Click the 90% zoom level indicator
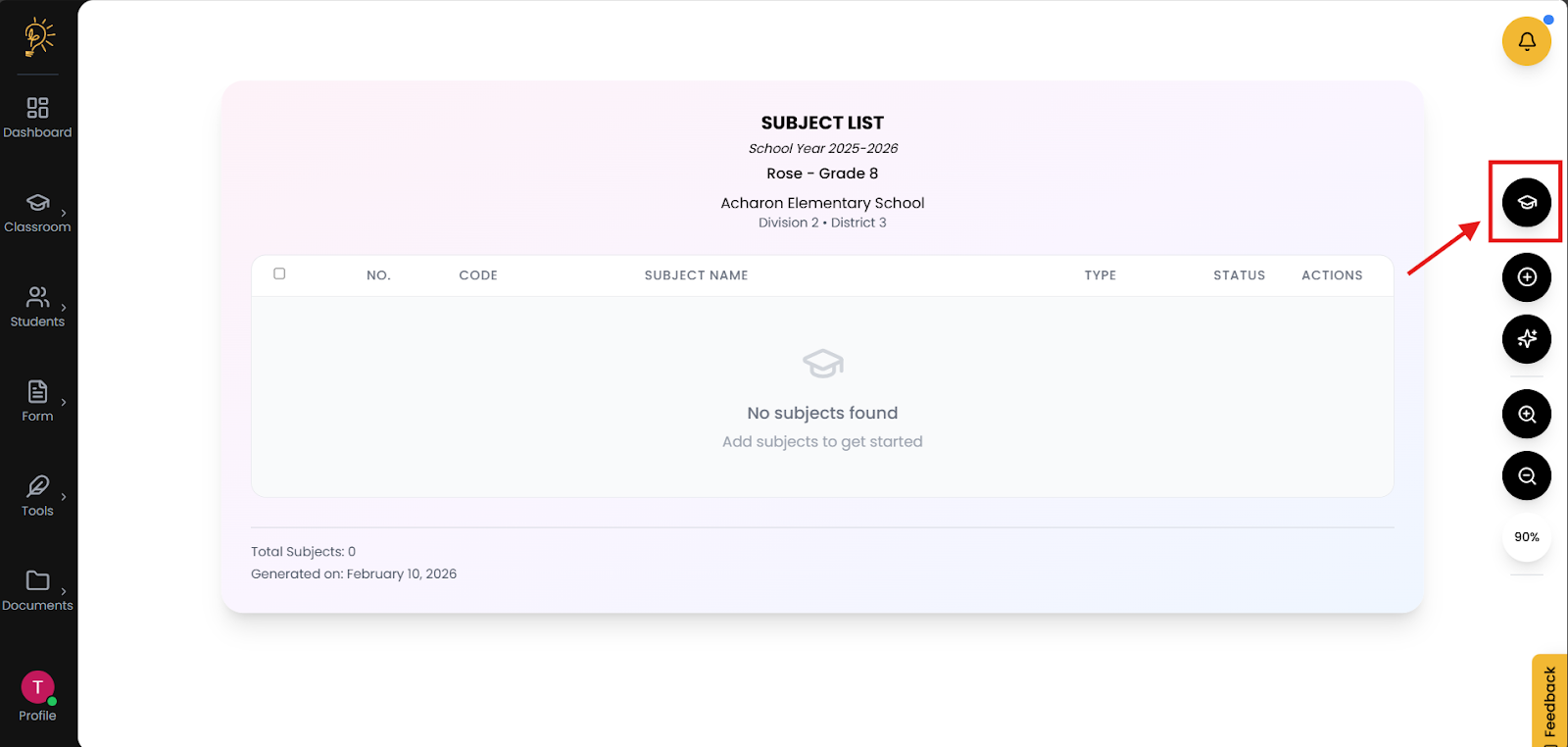 pos(1526,537)
